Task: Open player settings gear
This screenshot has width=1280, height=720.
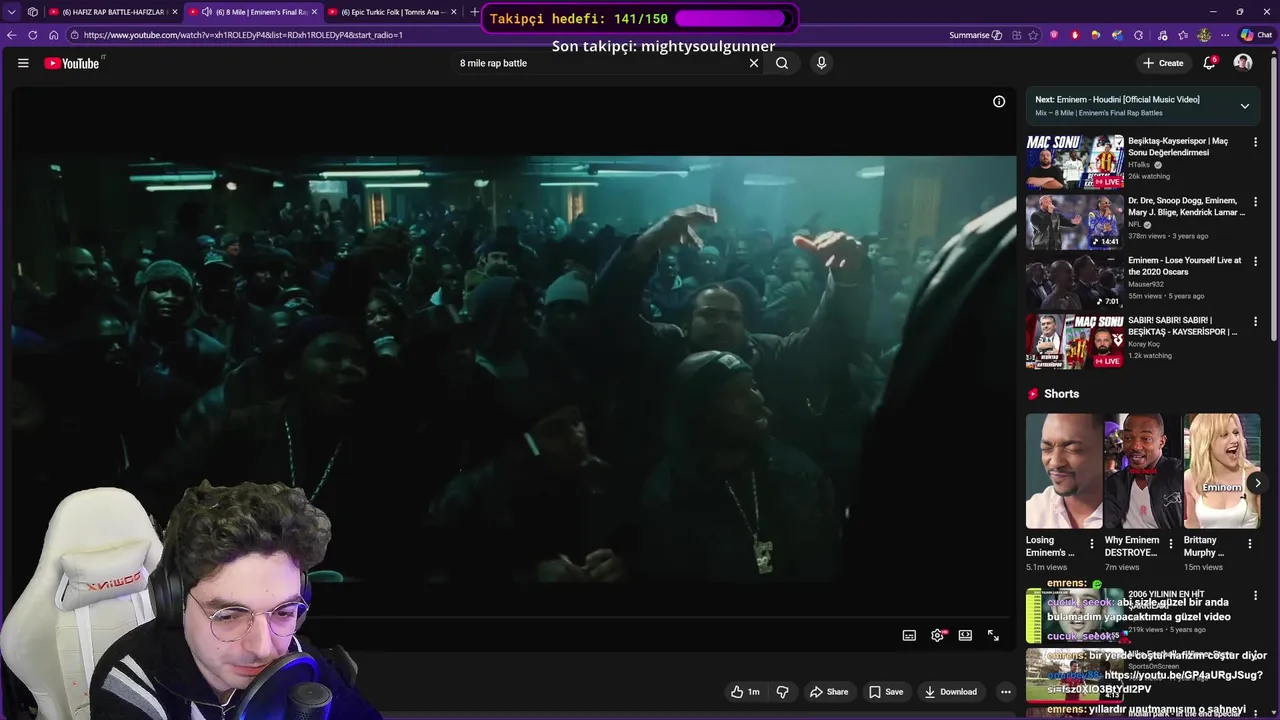Action: [937, 635]
